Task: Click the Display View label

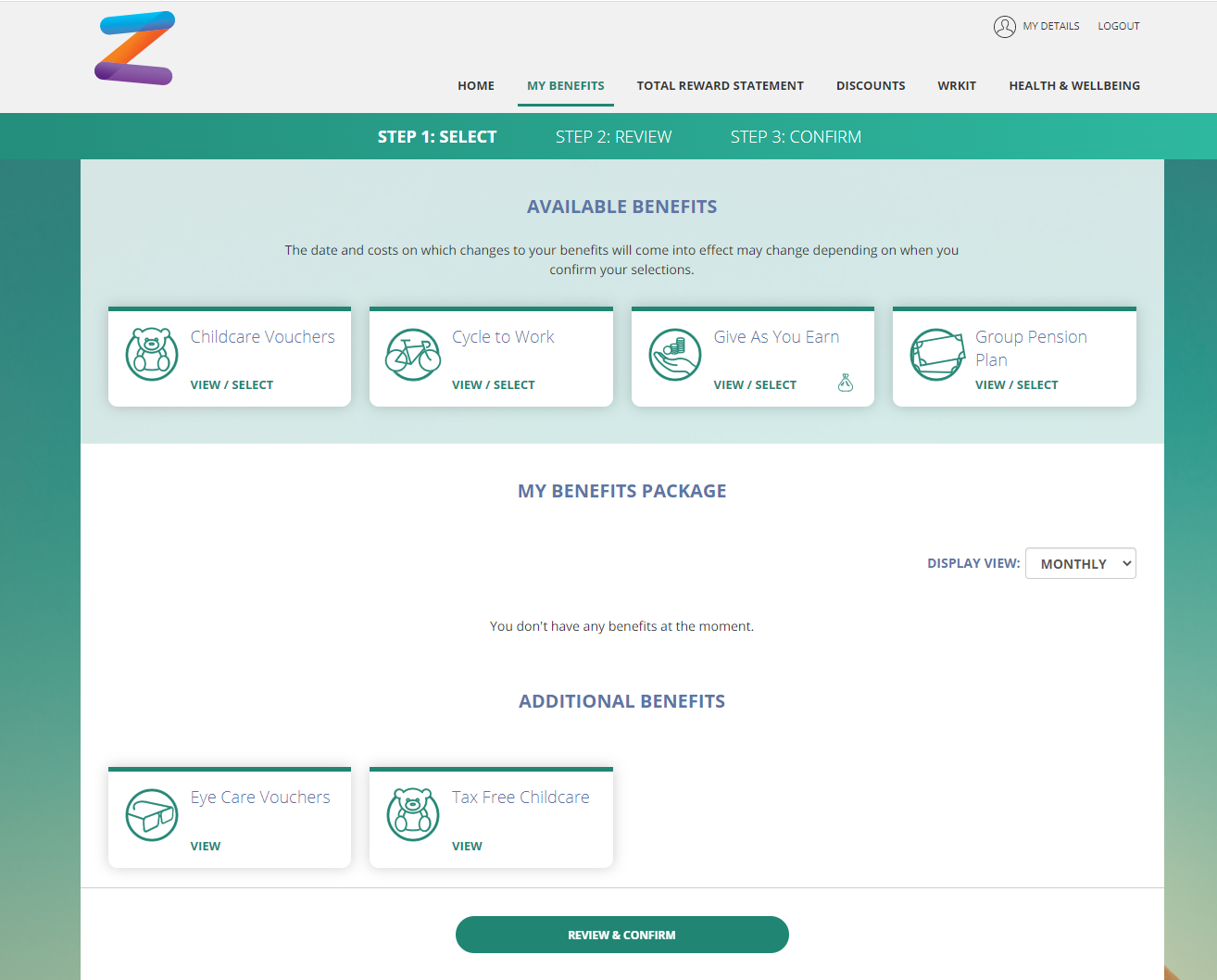Action: [973, 563]
